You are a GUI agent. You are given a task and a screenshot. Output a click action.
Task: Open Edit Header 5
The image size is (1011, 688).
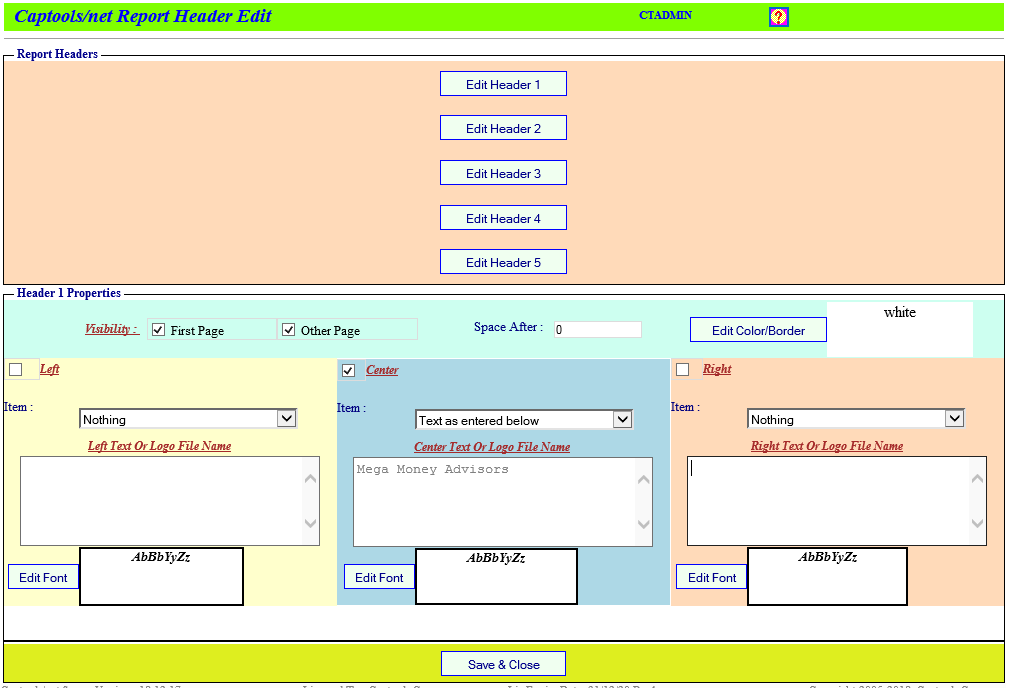pyautogui.click(x=503, y=262)
